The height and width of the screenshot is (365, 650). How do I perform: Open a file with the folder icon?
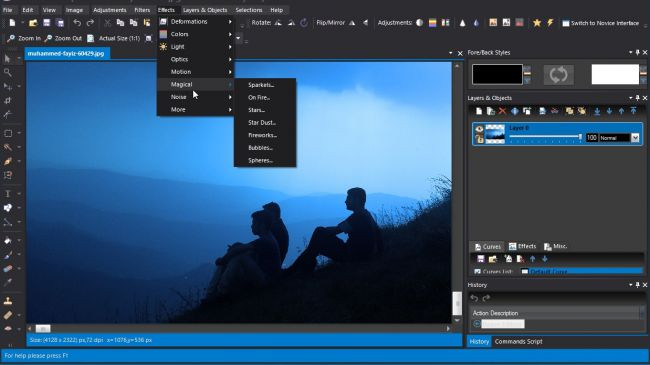[x=33, y=23]
